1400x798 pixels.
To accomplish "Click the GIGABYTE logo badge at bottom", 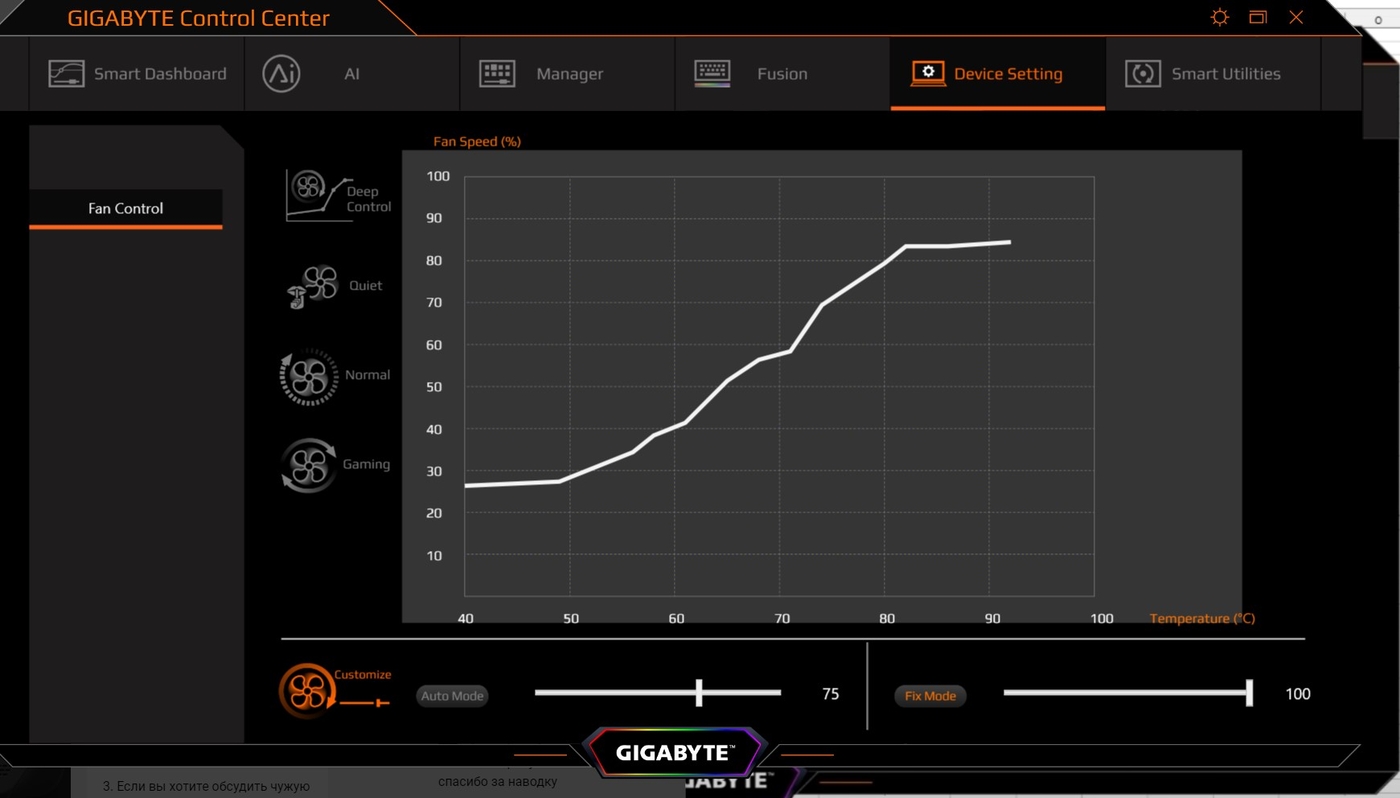I will [675, 753].
